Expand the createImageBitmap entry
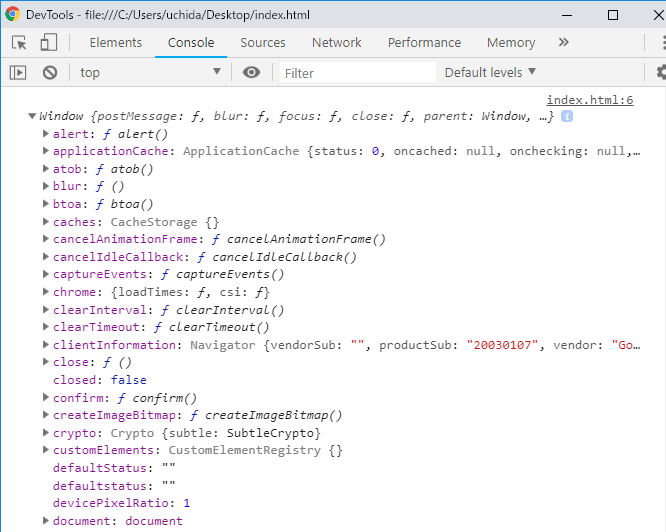This screenshot has width=666, height=532. point(45,414)
